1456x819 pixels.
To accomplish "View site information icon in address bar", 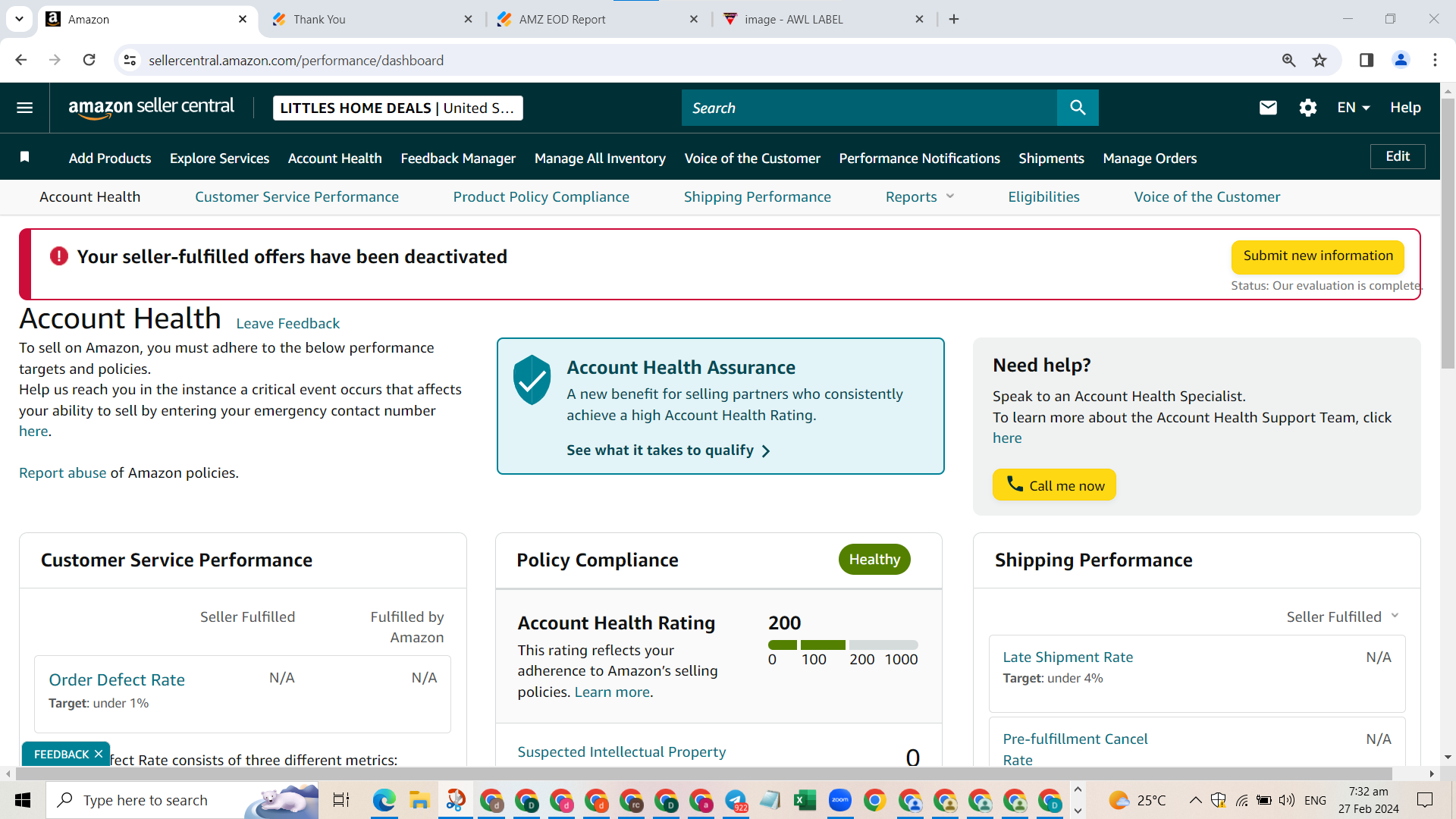I will click(x=130, y=60).
